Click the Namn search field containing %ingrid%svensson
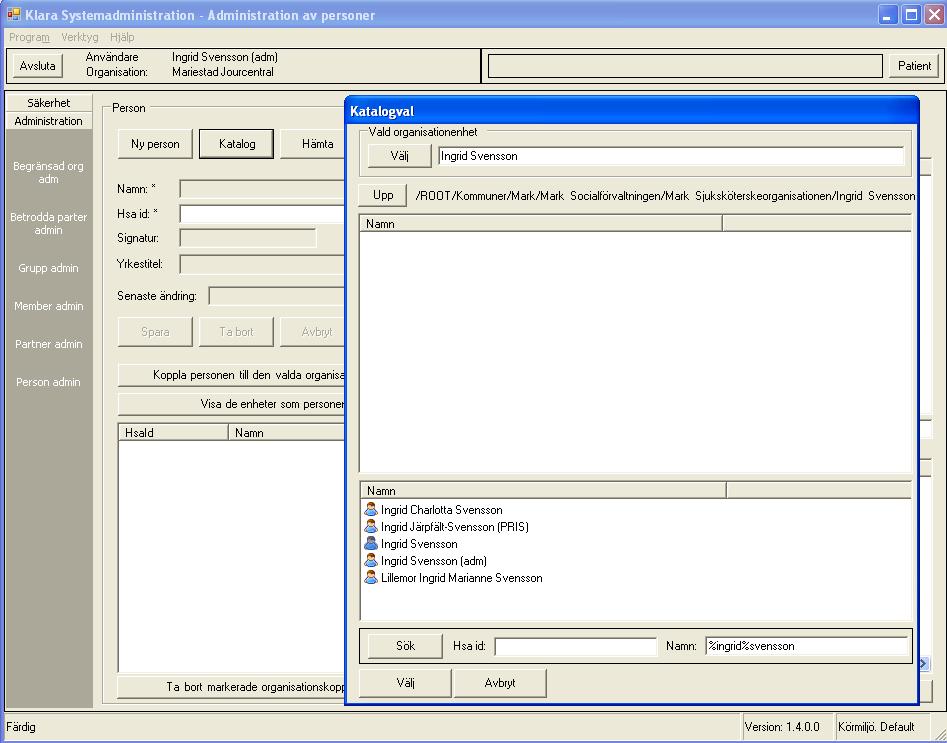The height and width of the screenshot is (743, 947). [x=806, y=646]
